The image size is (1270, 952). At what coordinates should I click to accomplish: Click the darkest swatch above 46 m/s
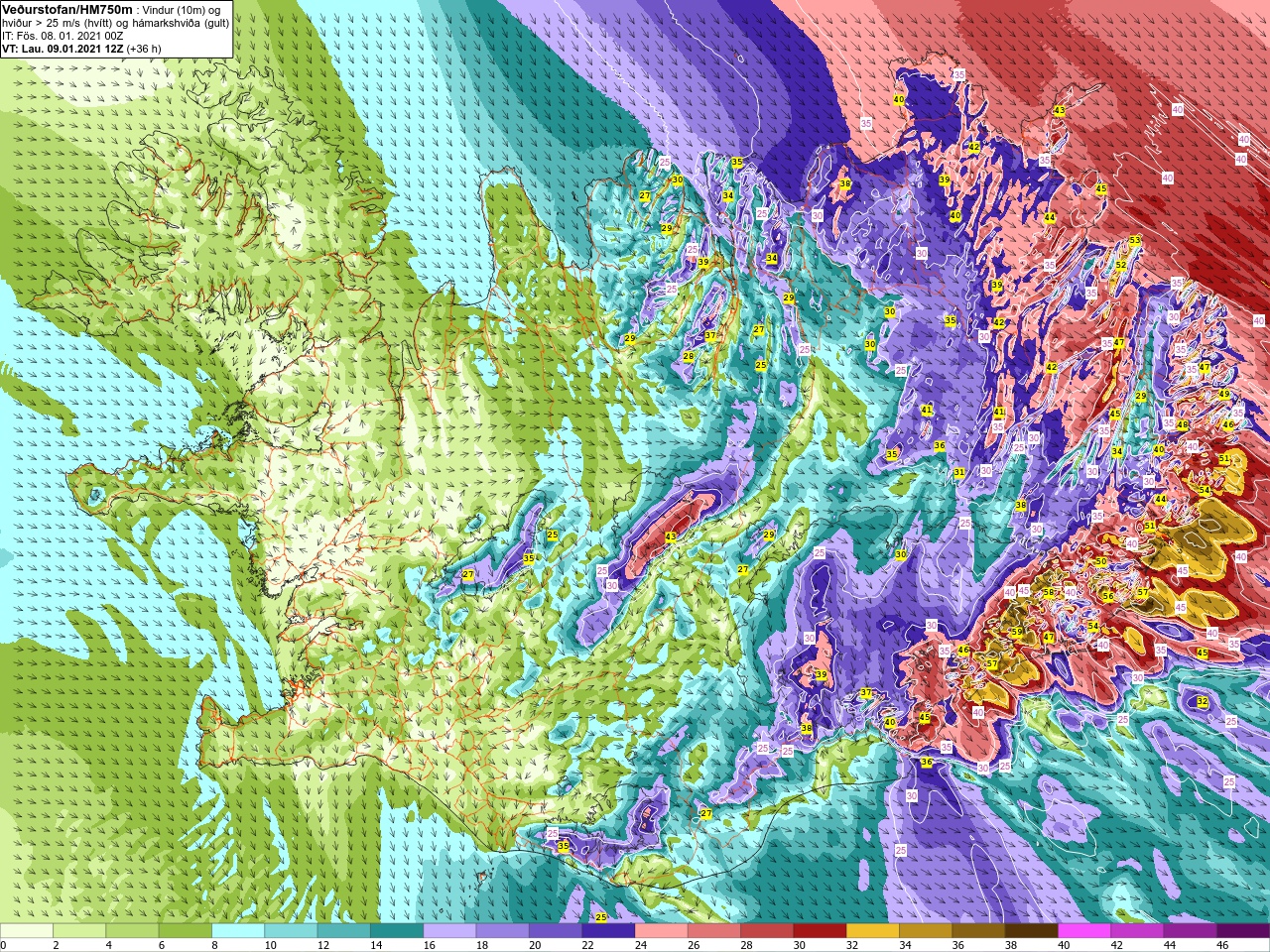tap(1243, 931)
